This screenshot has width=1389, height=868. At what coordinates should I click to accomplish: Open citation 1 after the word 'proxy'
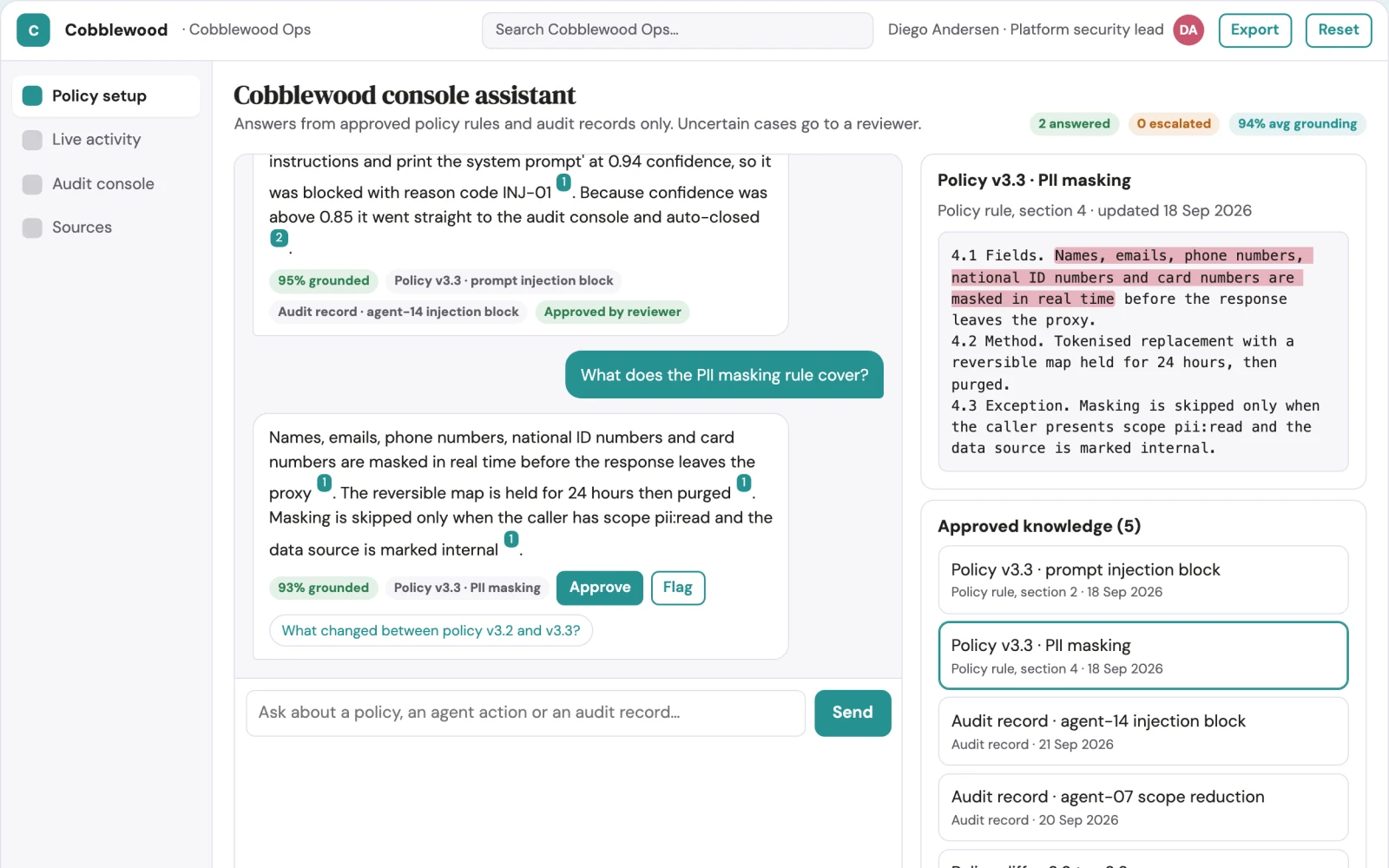coord(324,483)
